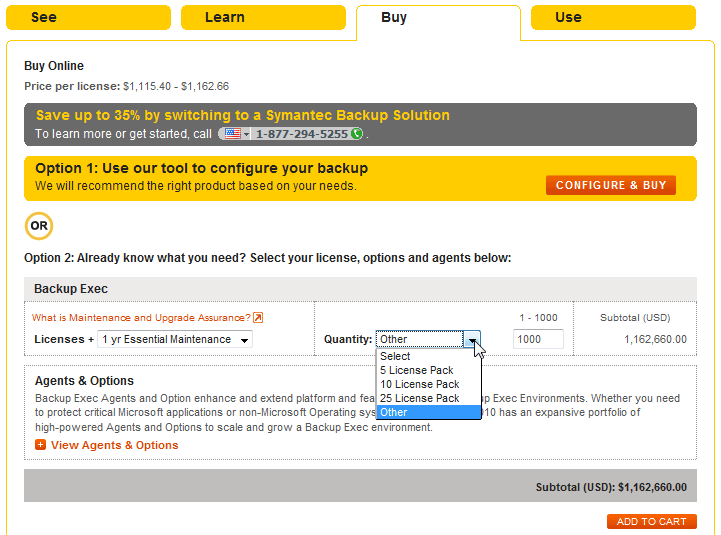
Task: Click the quantity input field showing 1000
Action: click(538, 339)
